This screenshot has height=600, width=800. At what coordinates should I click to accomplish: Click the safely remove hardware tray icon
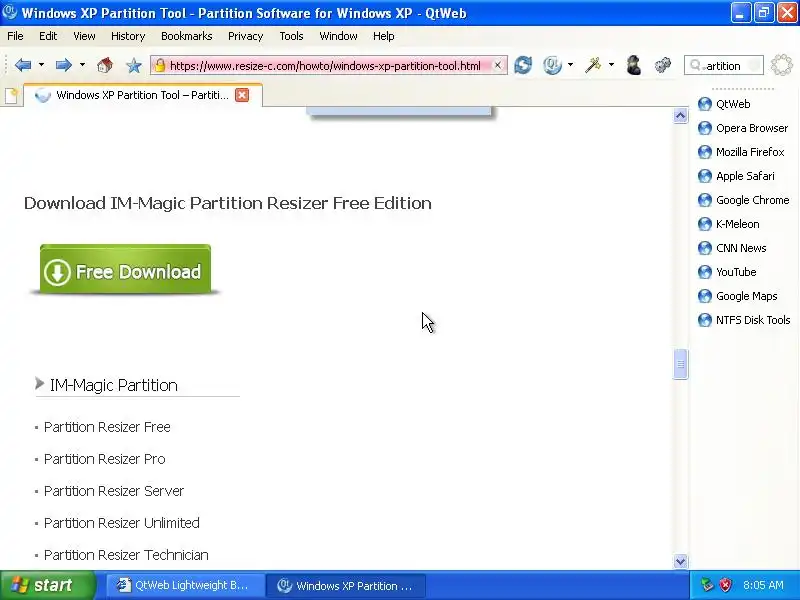707,585
